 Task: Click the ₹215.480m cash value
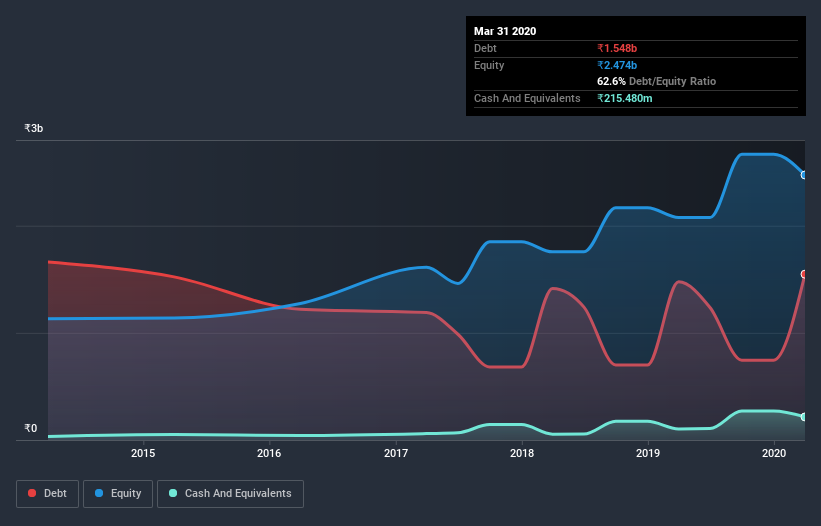(x=625, y=98)
